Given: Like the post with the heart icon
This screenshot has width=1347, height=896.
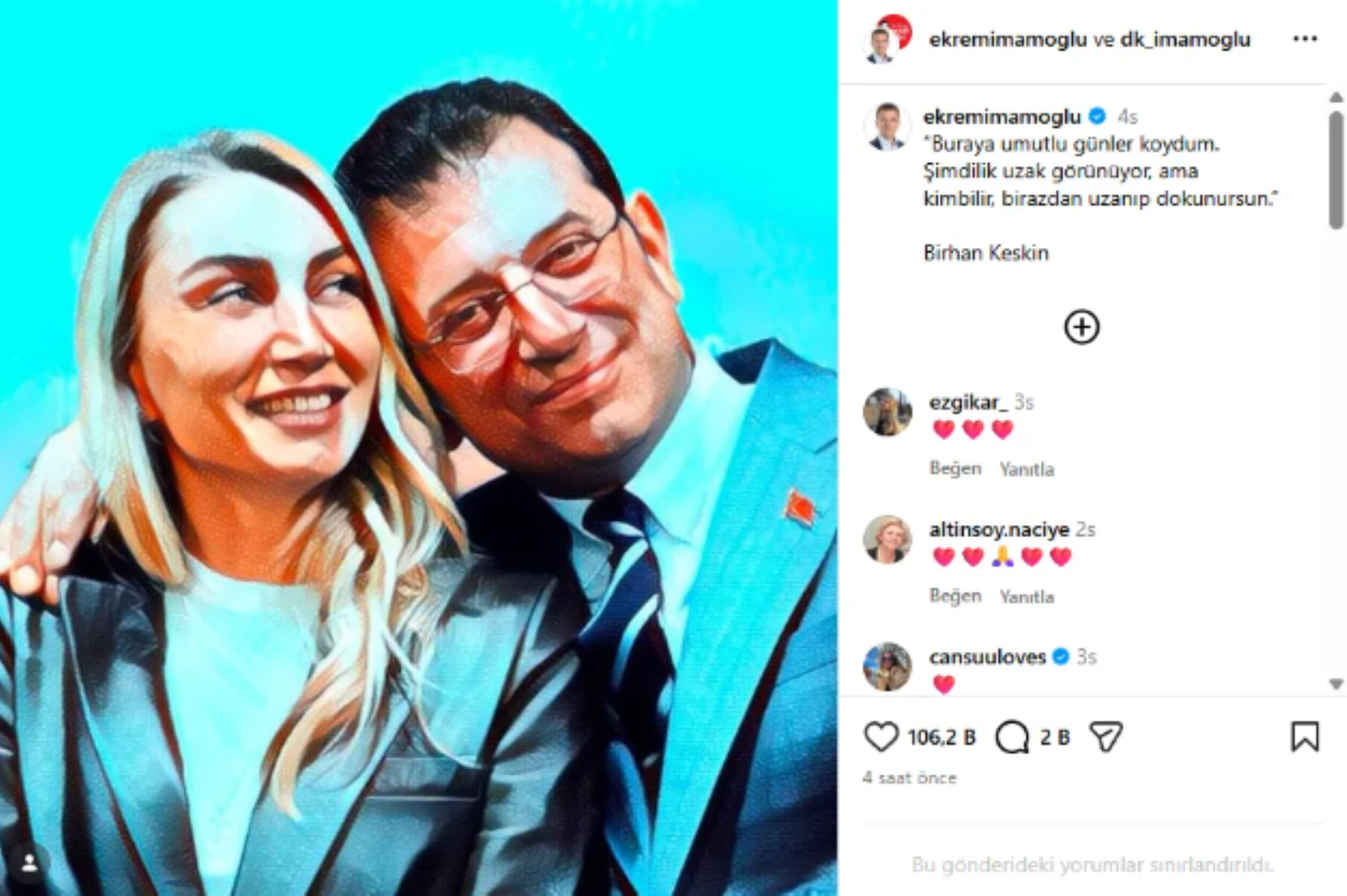Looking at the screenshot, I should click(880, 737).
